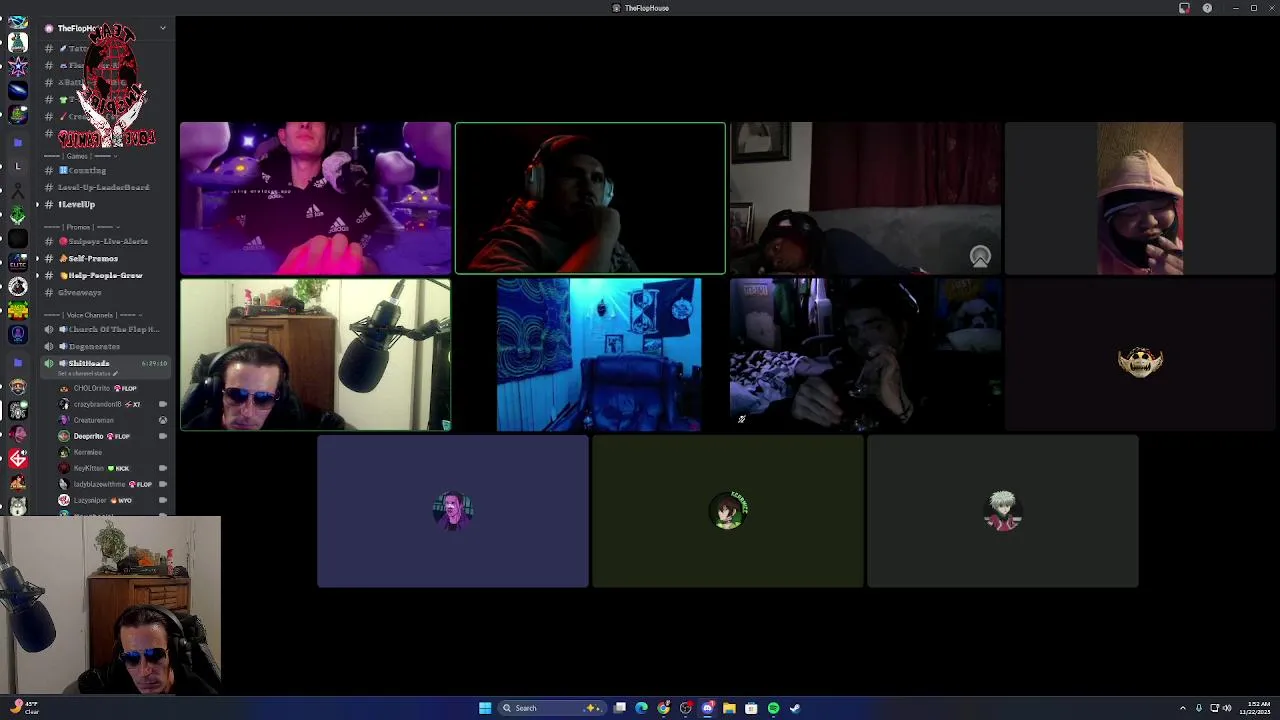The image size is (1280, 720).
Task: Open the Level-Up-LeaderBoard channel
Action: point(104,187)
